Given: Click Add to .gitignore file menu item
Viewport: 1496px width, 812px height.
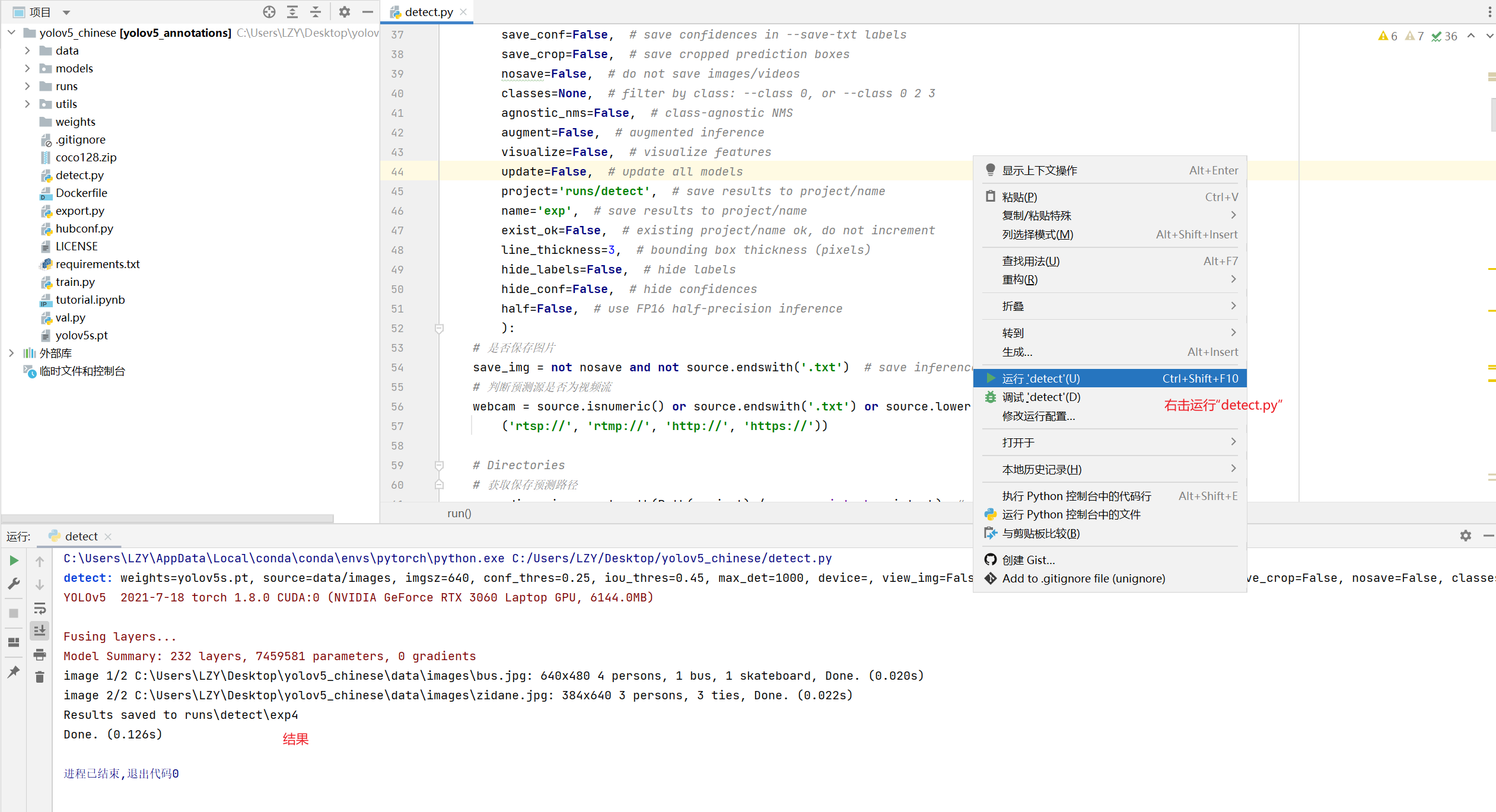Looking at the screenshot, I should [1110, 578].
